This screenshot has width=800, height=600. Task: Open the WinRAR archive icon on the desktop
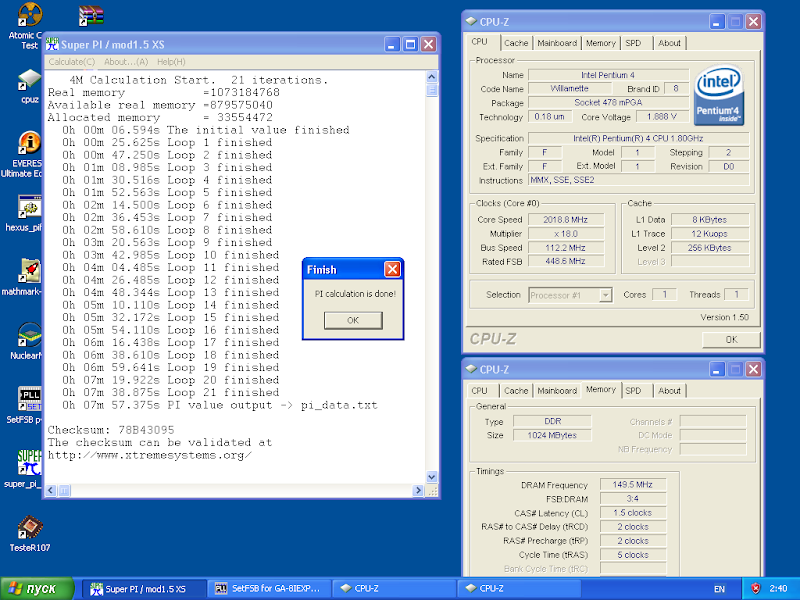pyautogui.click(x=92, y=15)
